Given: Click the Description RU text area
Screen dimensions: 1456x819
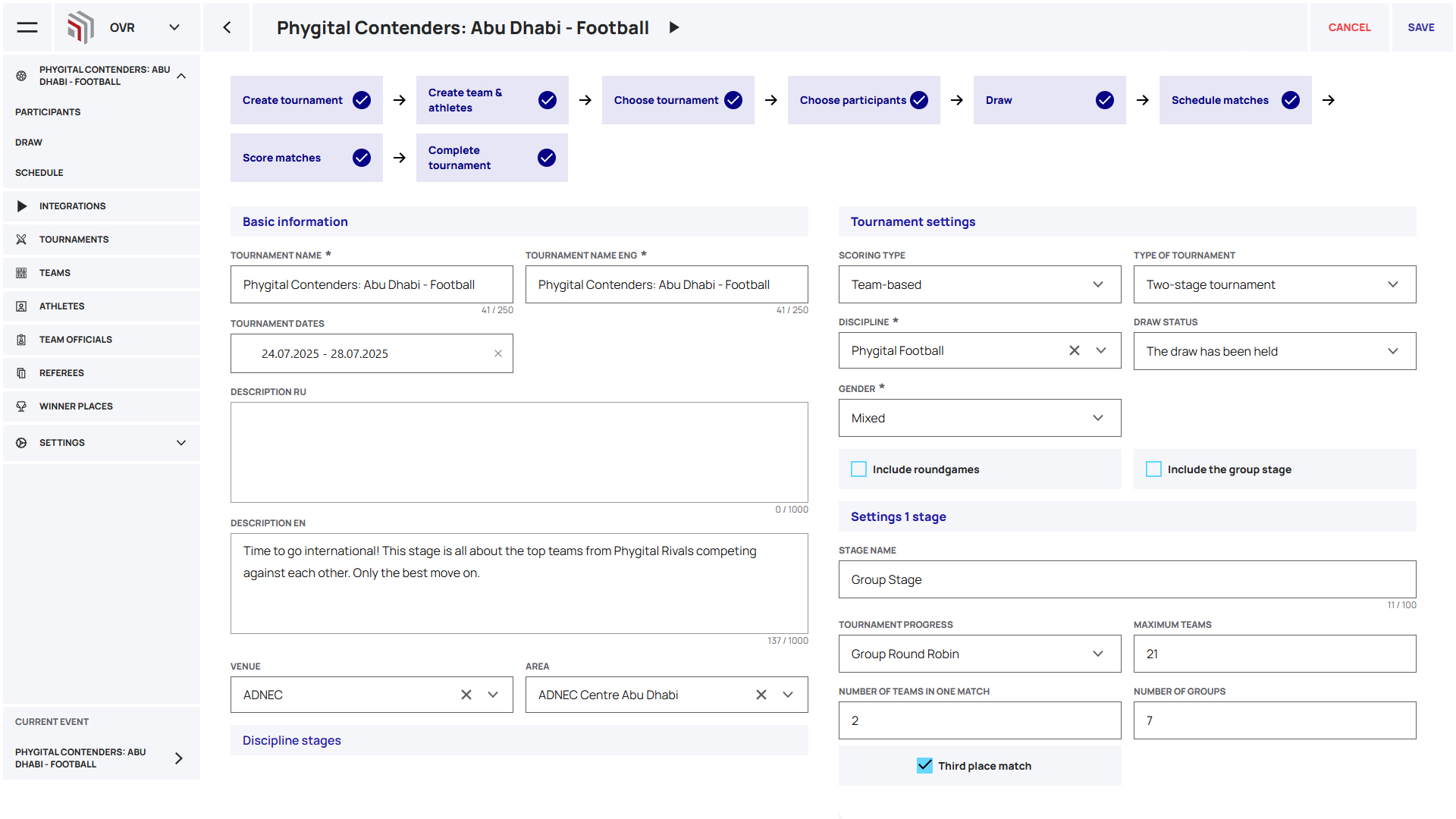Looking at the screenshot, I should point(519,452).
